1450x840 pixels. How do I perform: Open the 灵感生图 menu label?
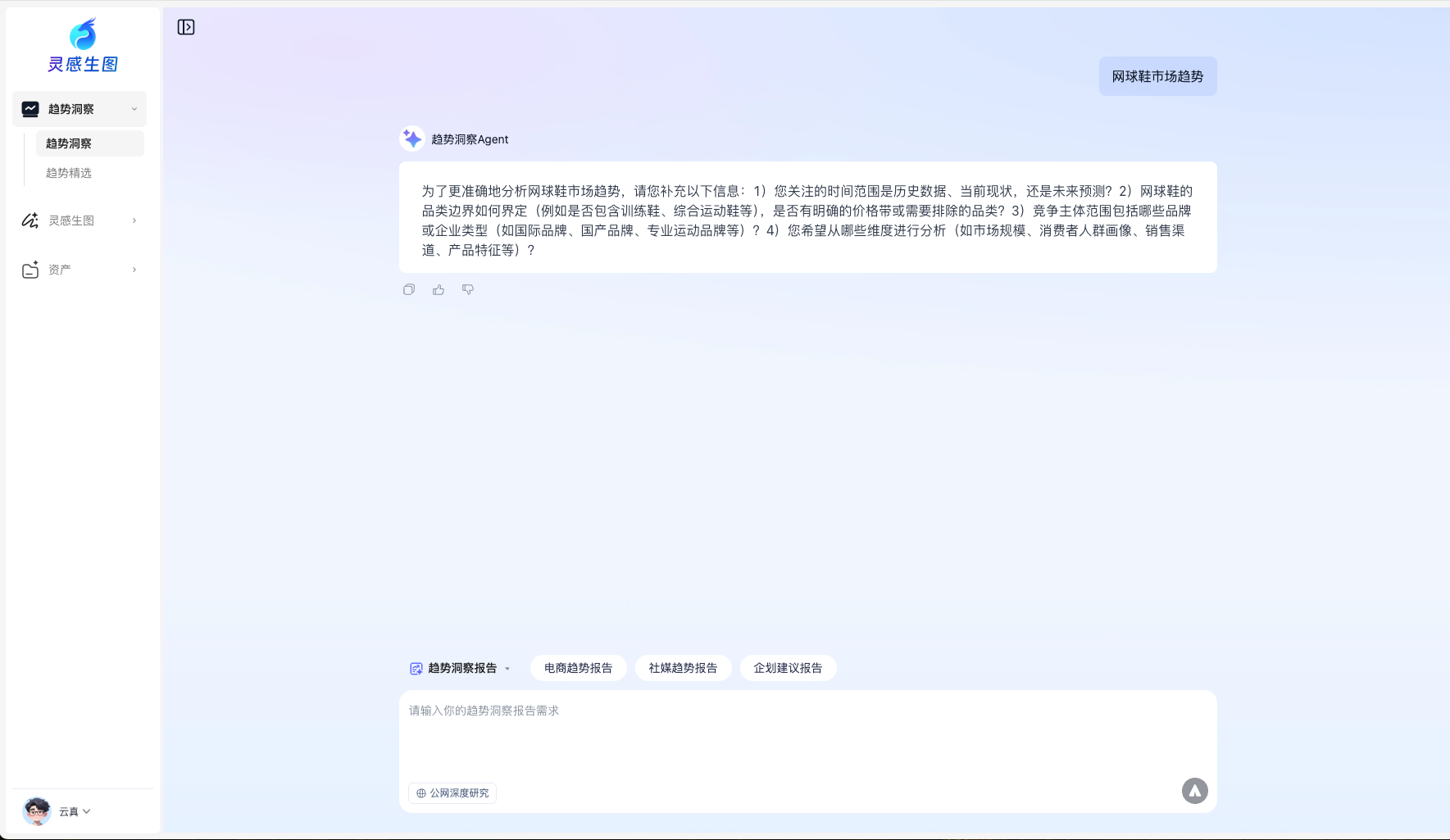pyautogui.click(x=71, y=220)
